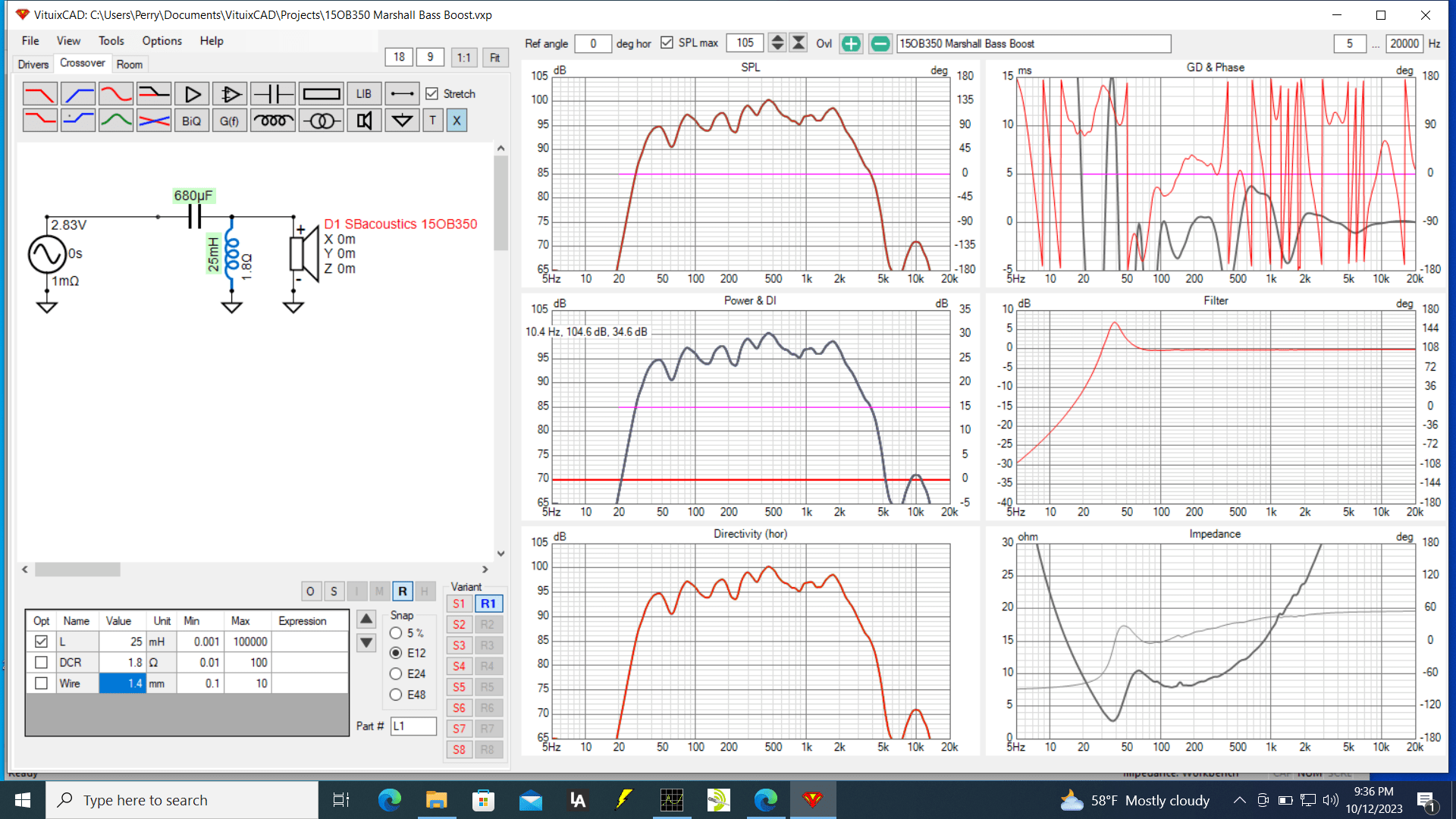Switch to the Room tab
The height and width of the screenshot is (819, 1456).
130,64
